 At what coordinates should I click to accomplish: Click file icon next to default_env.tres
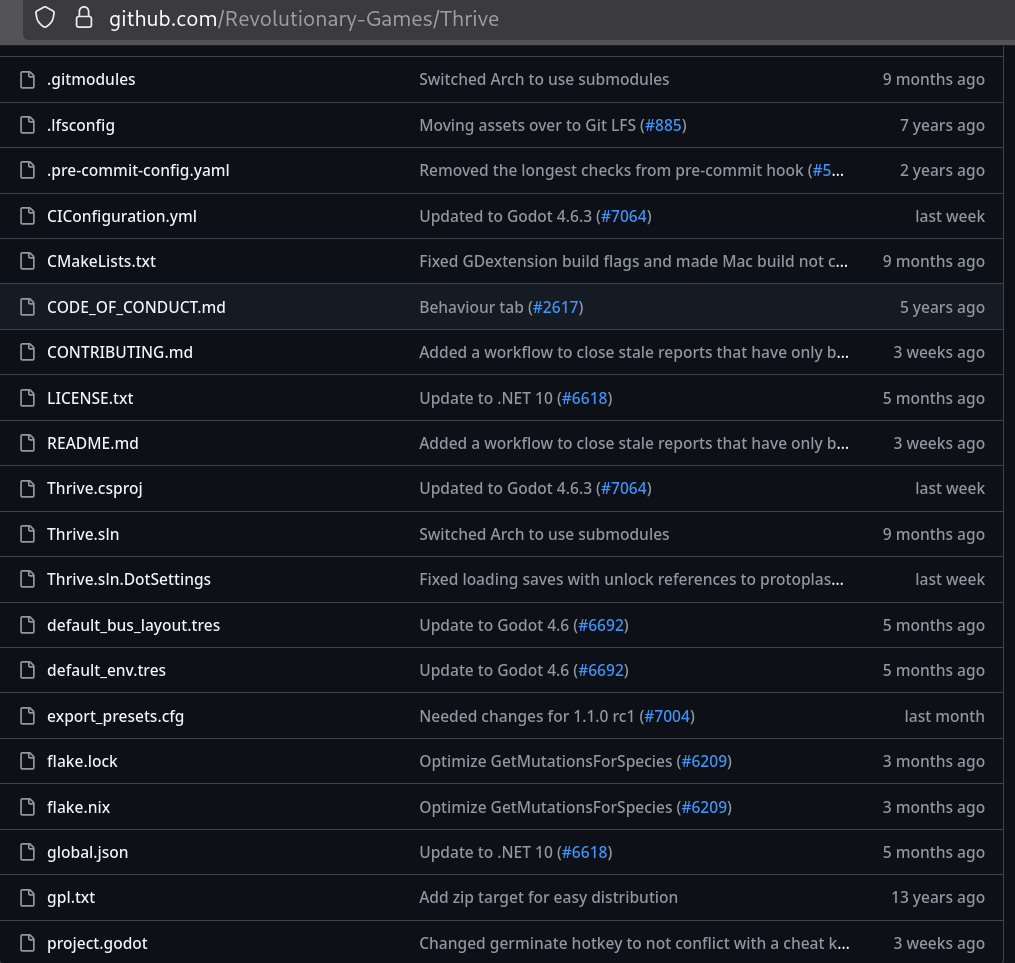27,670
